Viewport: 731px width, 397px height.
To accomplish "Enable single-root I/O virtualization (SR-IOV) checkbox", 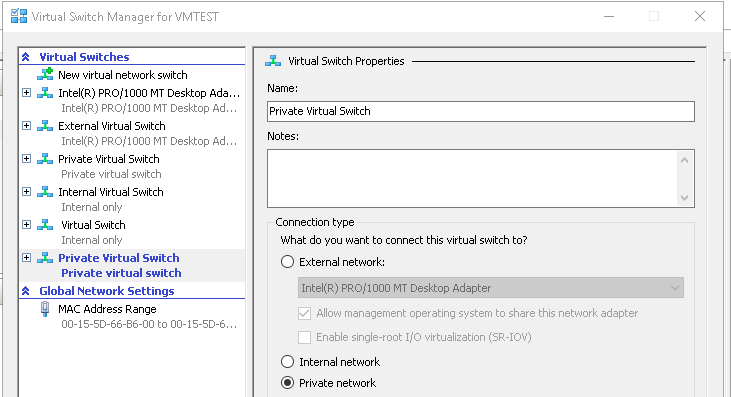I will pos(304,337).
